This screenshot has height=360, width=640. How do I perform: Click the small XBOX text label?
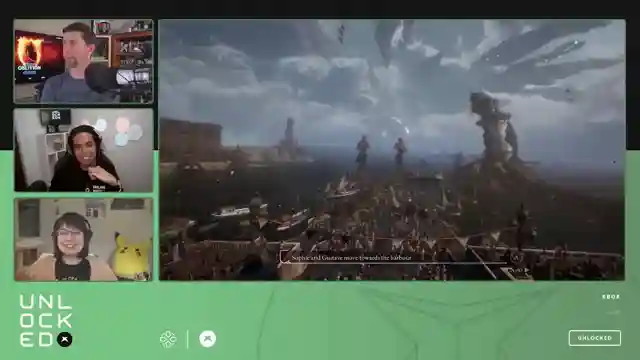tap(611, 297)
